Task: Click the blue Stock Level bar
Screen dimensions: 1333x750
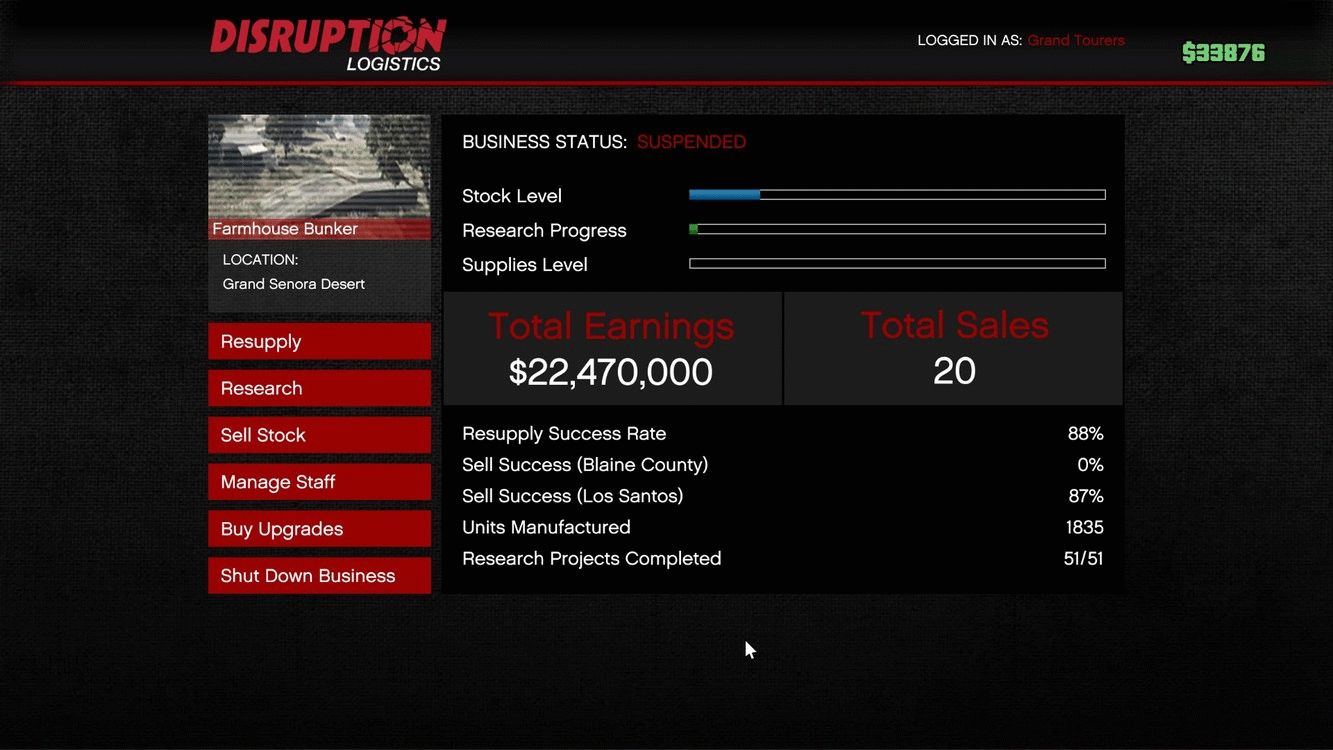Action: (897, 195)
